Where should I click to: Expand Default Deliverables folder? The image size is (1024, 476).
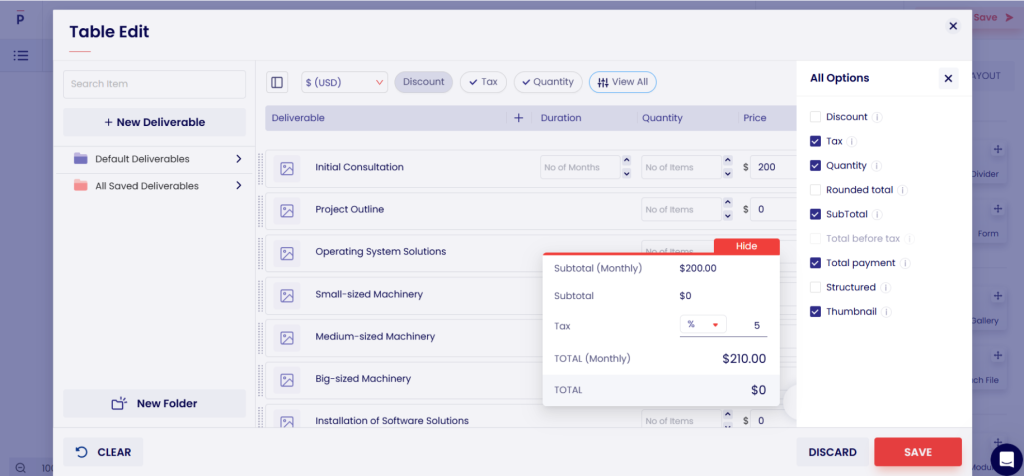point(238,159)
